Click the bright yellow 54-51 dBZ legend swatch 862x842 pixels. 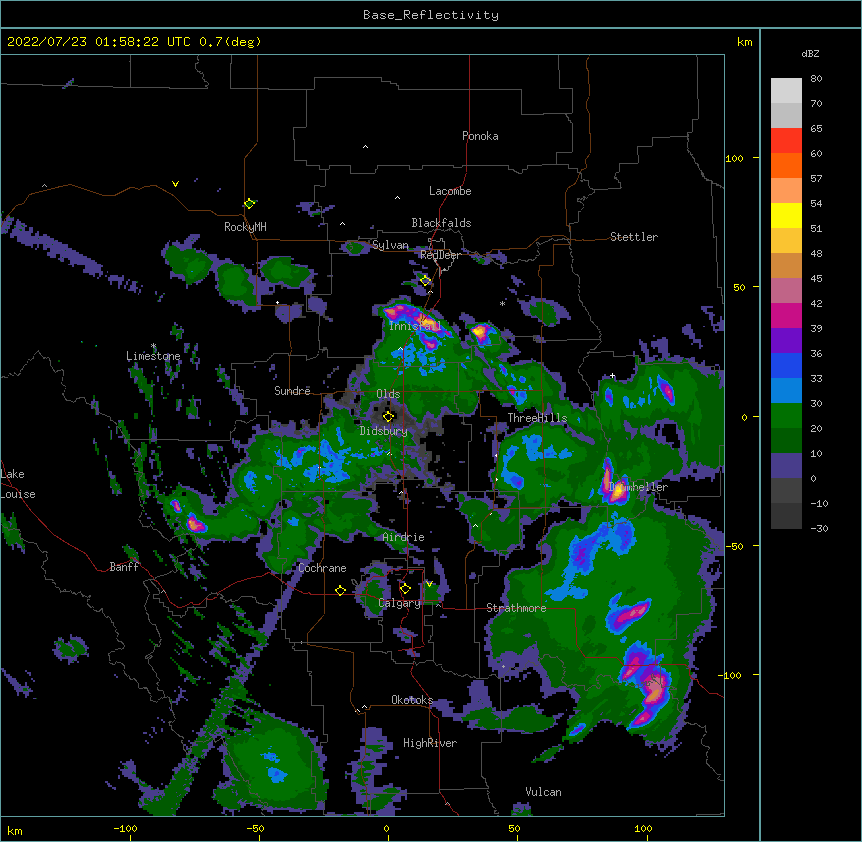(786, 215)
